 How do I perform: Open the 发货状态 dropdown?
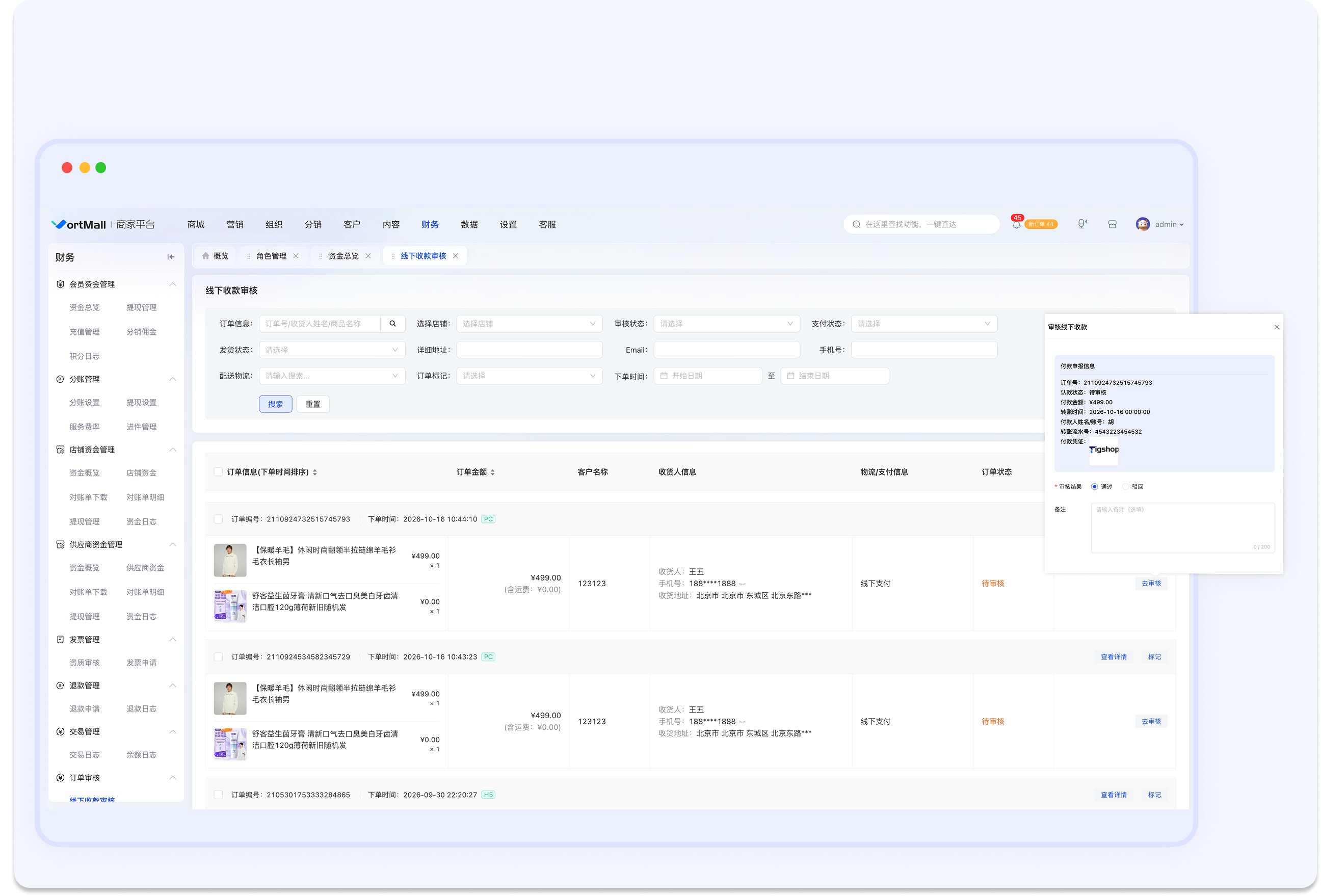click(332, 350)
